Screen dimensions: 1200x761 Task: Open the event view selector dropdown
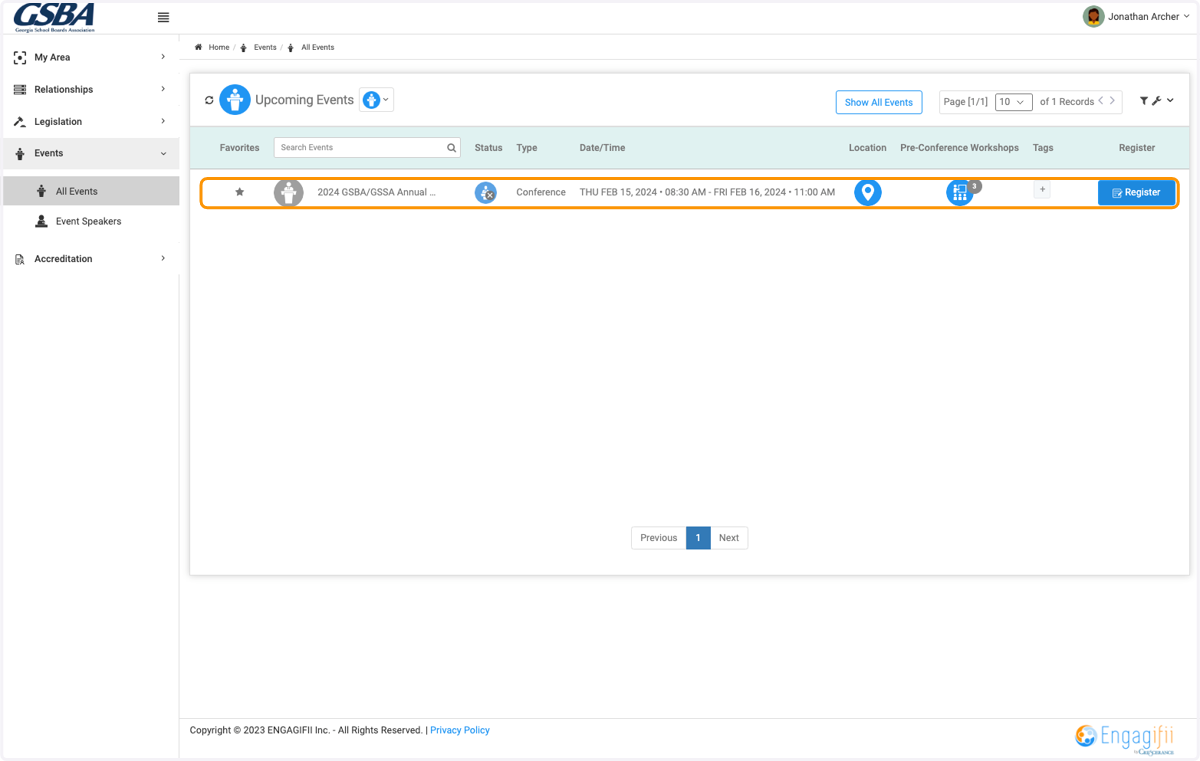(x=376, y=100)
